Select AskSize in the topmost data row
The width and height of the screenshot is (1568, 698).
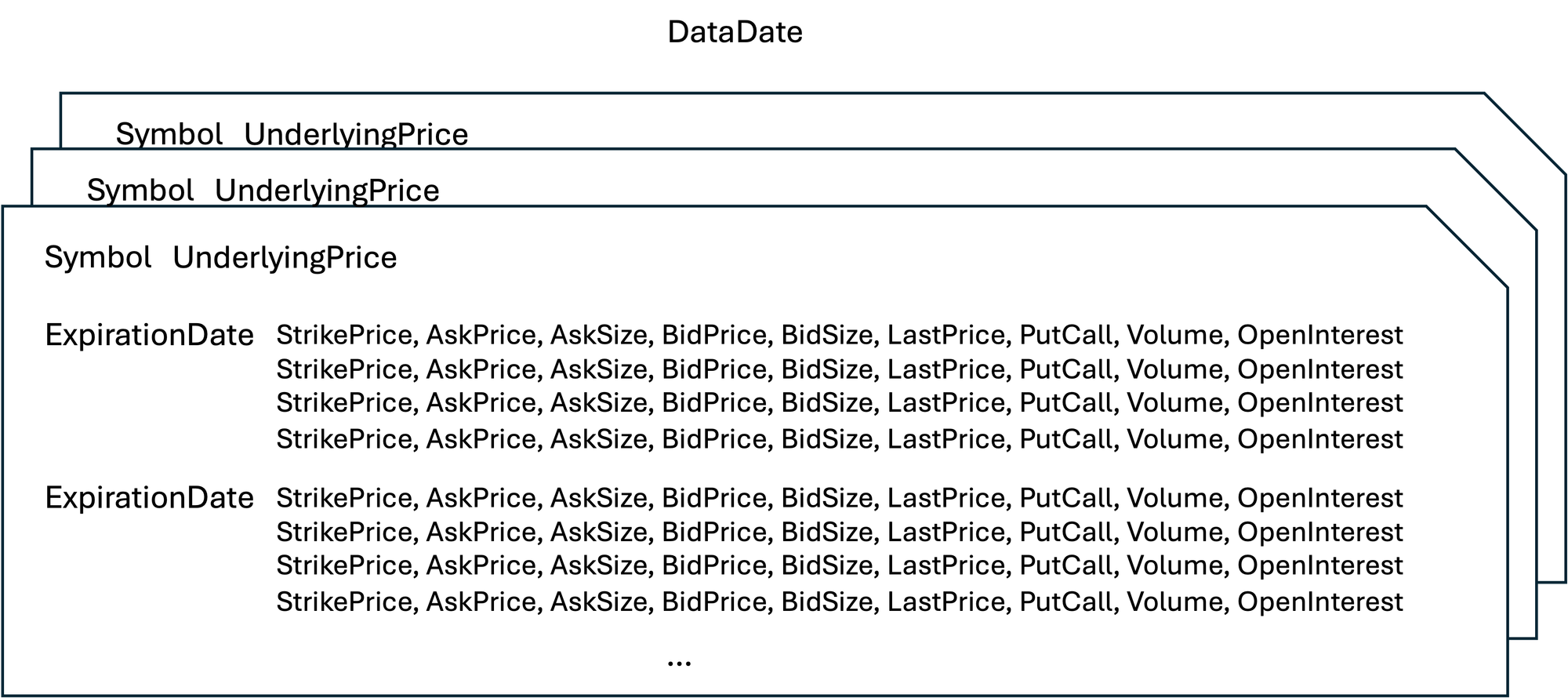(600, 336)
